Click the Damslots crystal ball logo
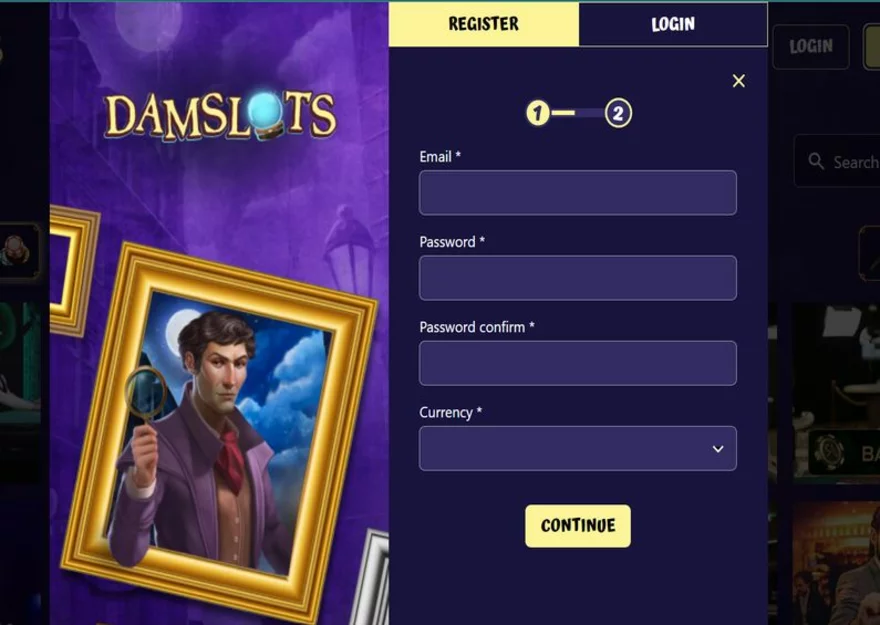The width and height of the screenshot is (880, 625). tap(221, 116)
